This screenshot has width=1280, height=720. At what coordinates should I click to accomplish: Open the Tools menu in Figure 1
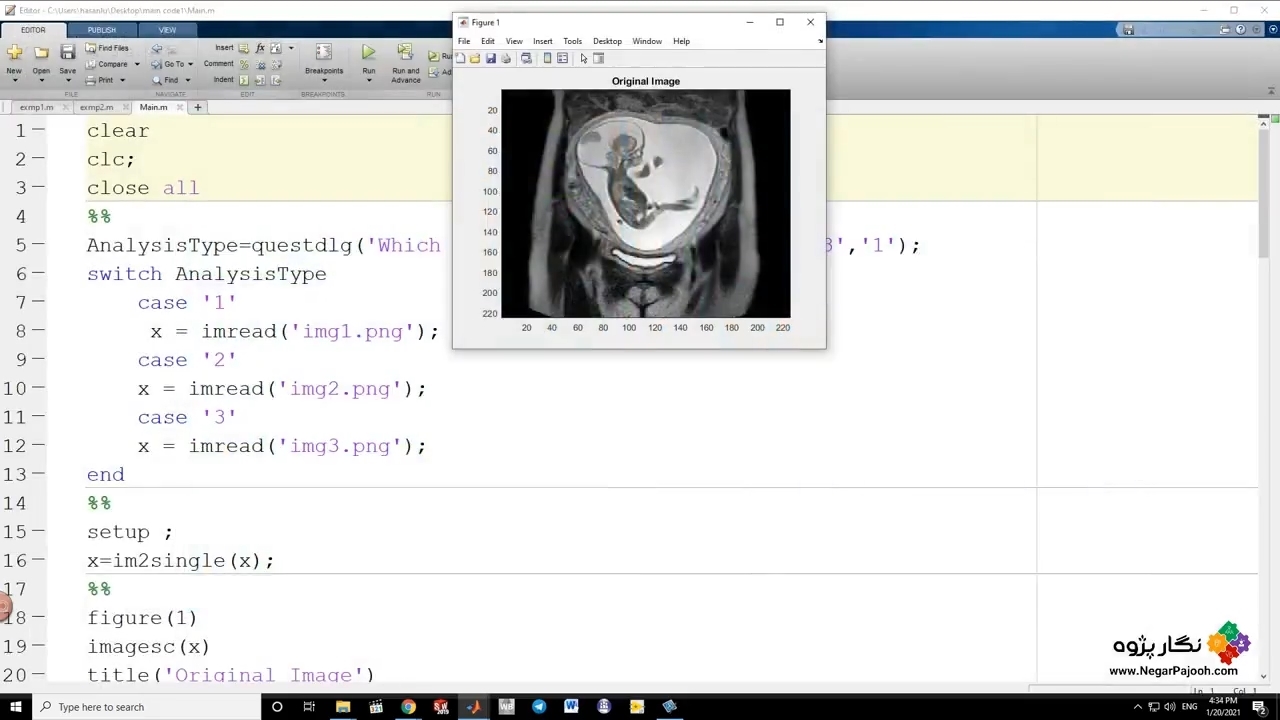[x=572, y=41]
